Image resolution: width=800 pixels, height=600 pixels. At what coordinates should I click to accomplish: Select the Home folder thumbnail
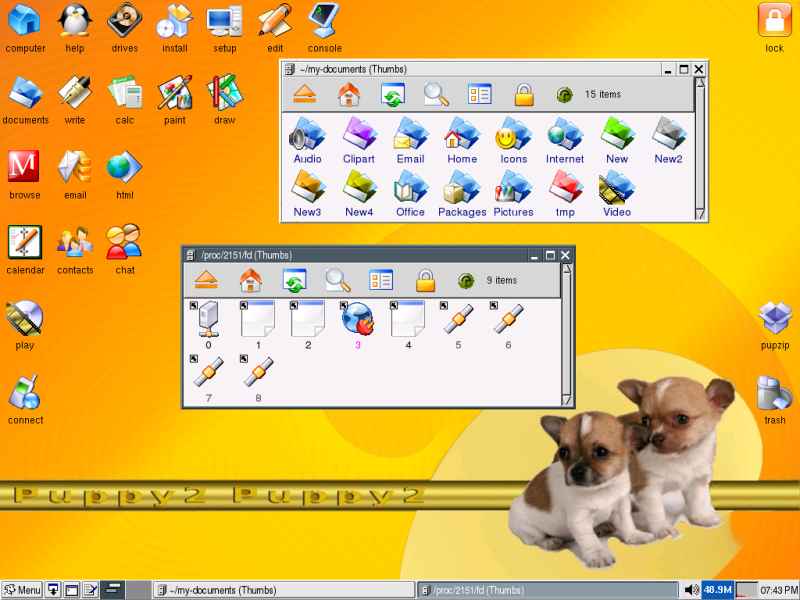[462, 140]
